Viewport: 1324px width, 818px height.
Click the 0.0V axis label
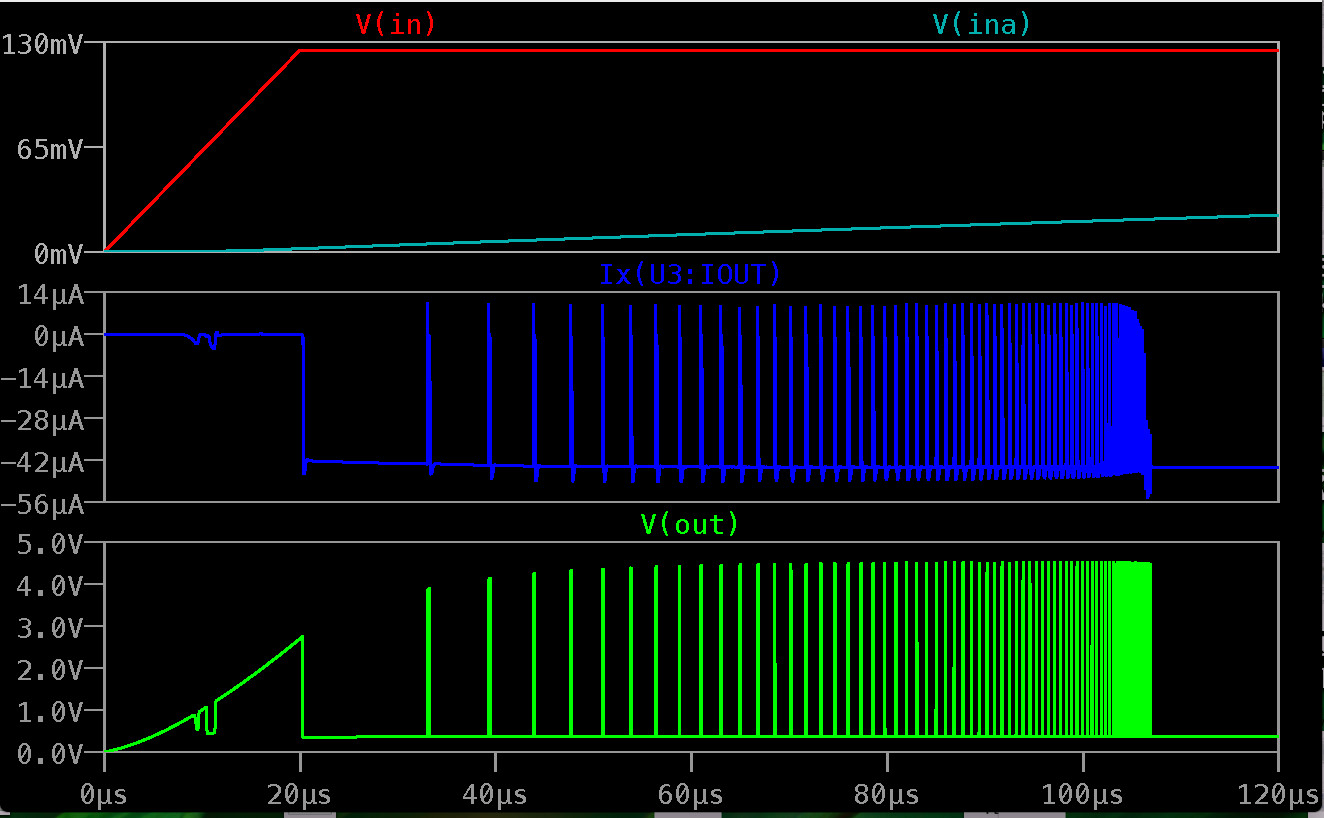click(x=48, y=754)
